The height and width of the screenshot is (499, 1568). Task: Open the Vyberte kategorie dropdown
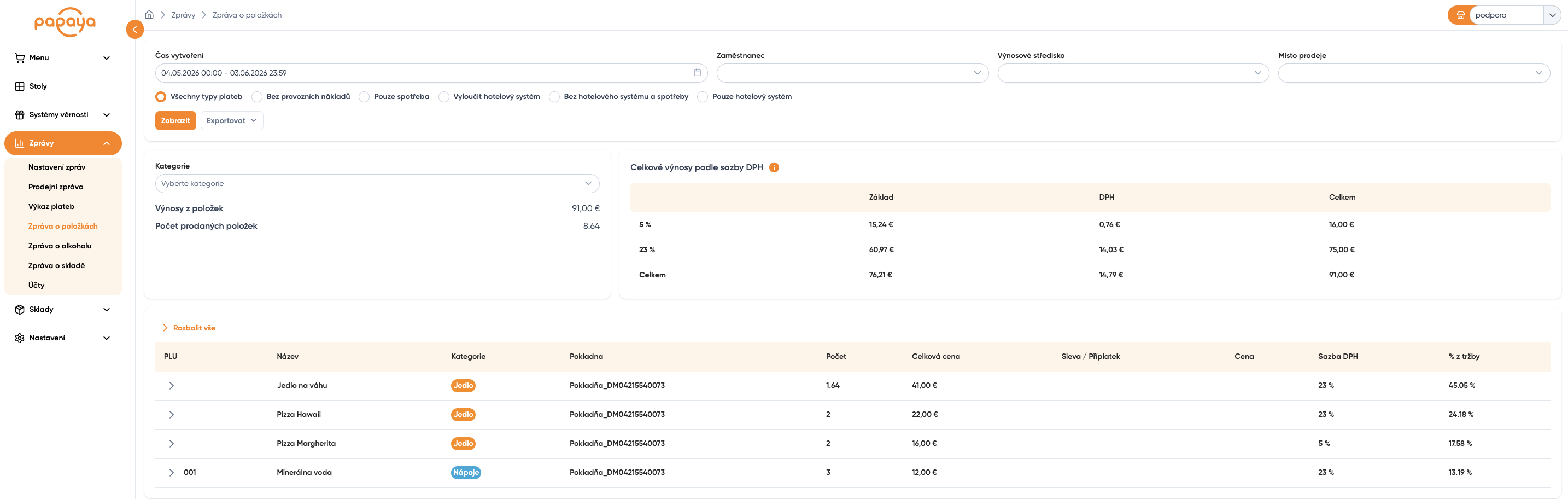tap(377, 183)
